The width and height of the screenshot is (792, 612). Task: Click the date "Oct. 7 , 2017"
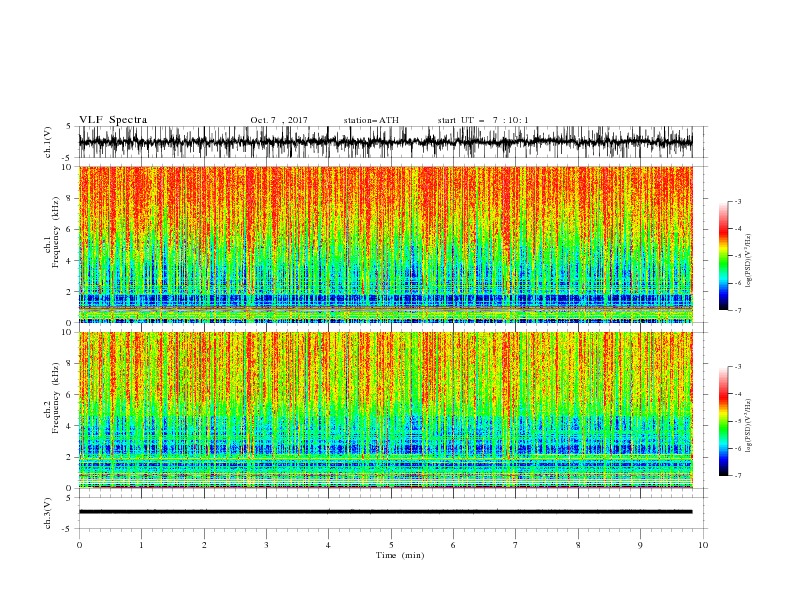coord(279,120)
